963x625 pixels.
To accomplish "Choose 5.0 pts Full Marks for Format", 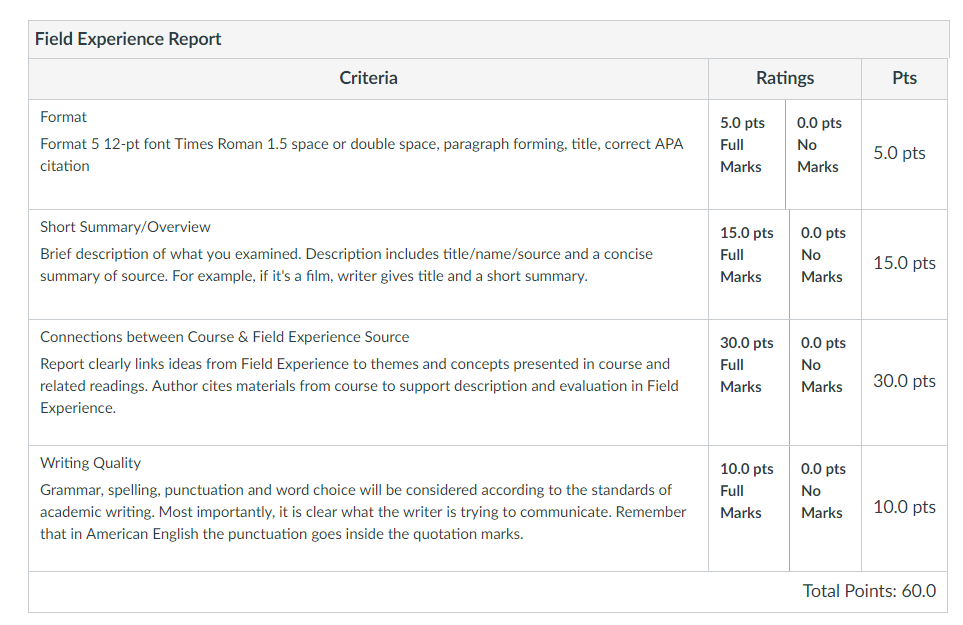I will [x=747, y=154].
